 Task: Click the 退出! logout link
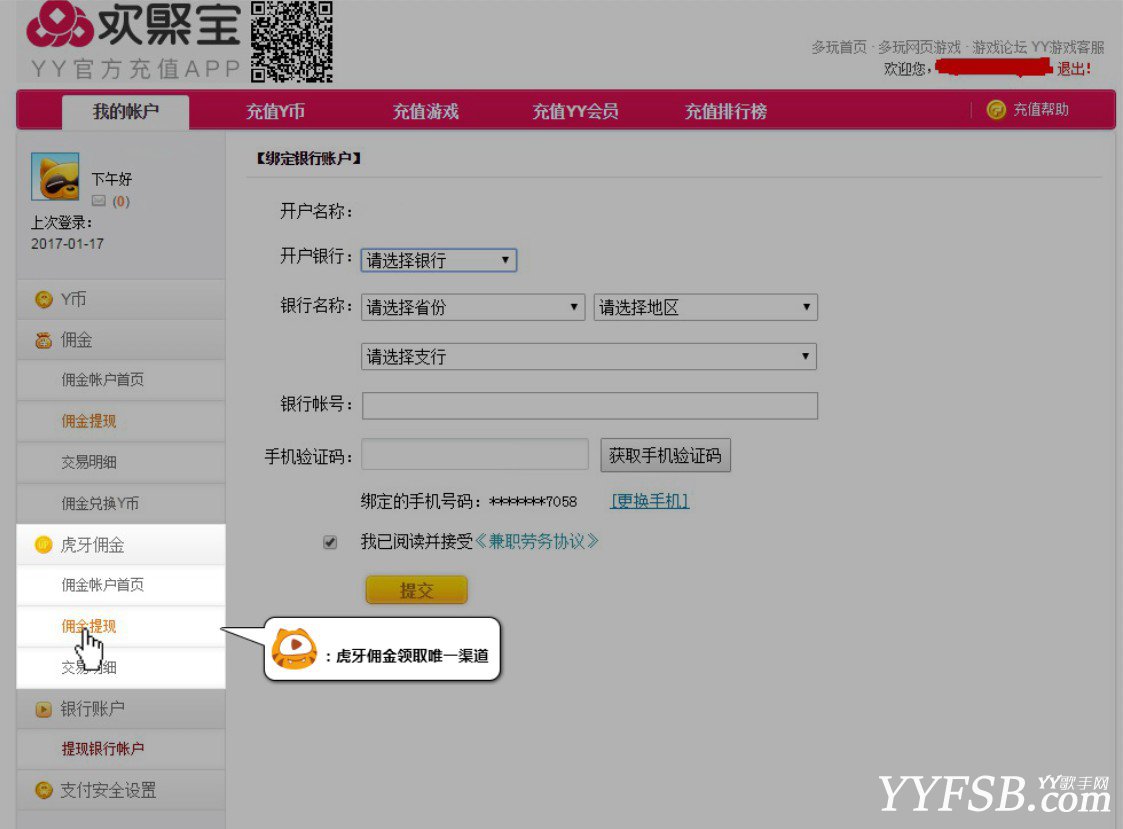coord(1074,69)
